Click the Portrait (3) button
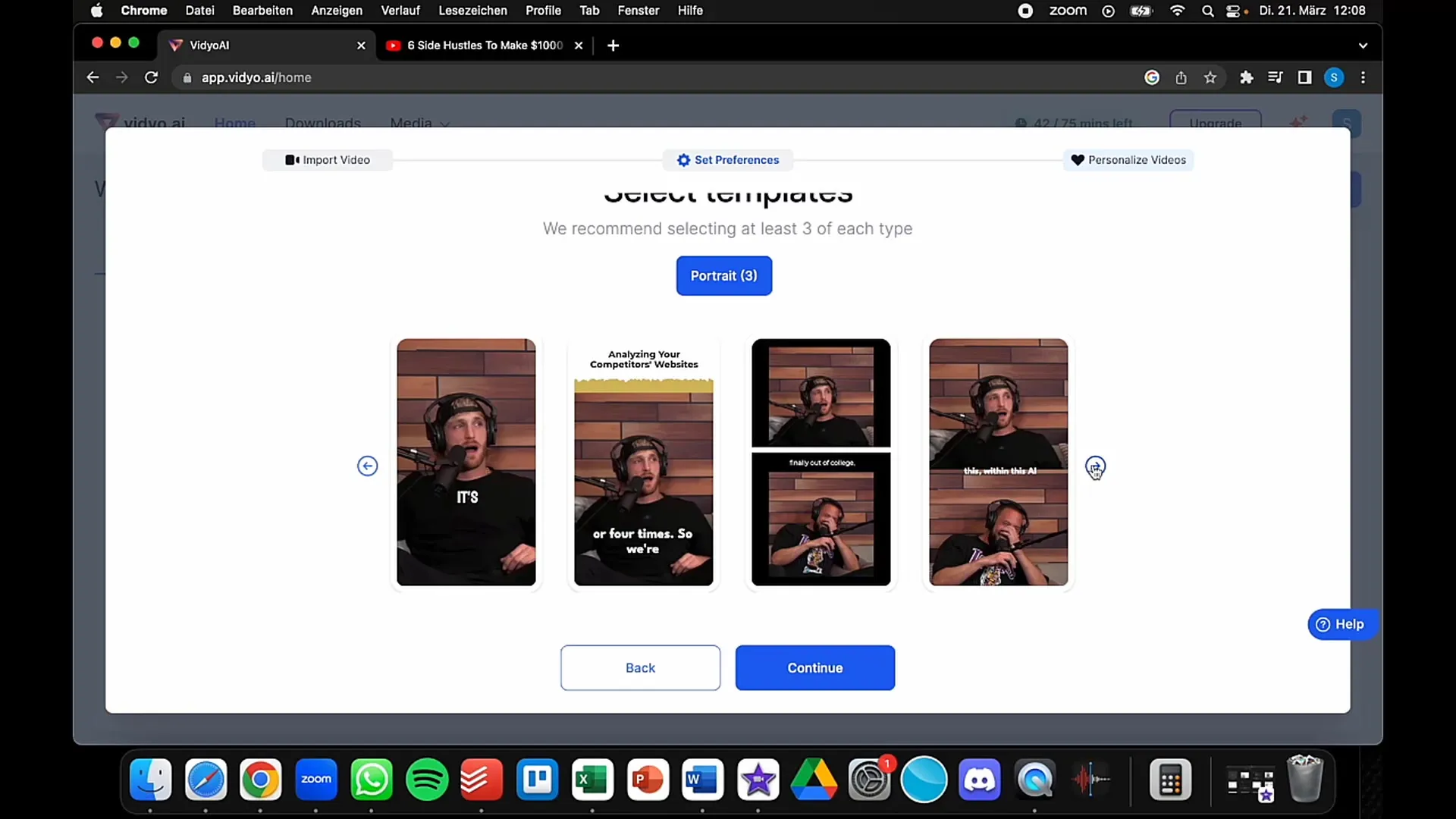The width and height of the screenshot is (1456, 819). pos(724,276)
